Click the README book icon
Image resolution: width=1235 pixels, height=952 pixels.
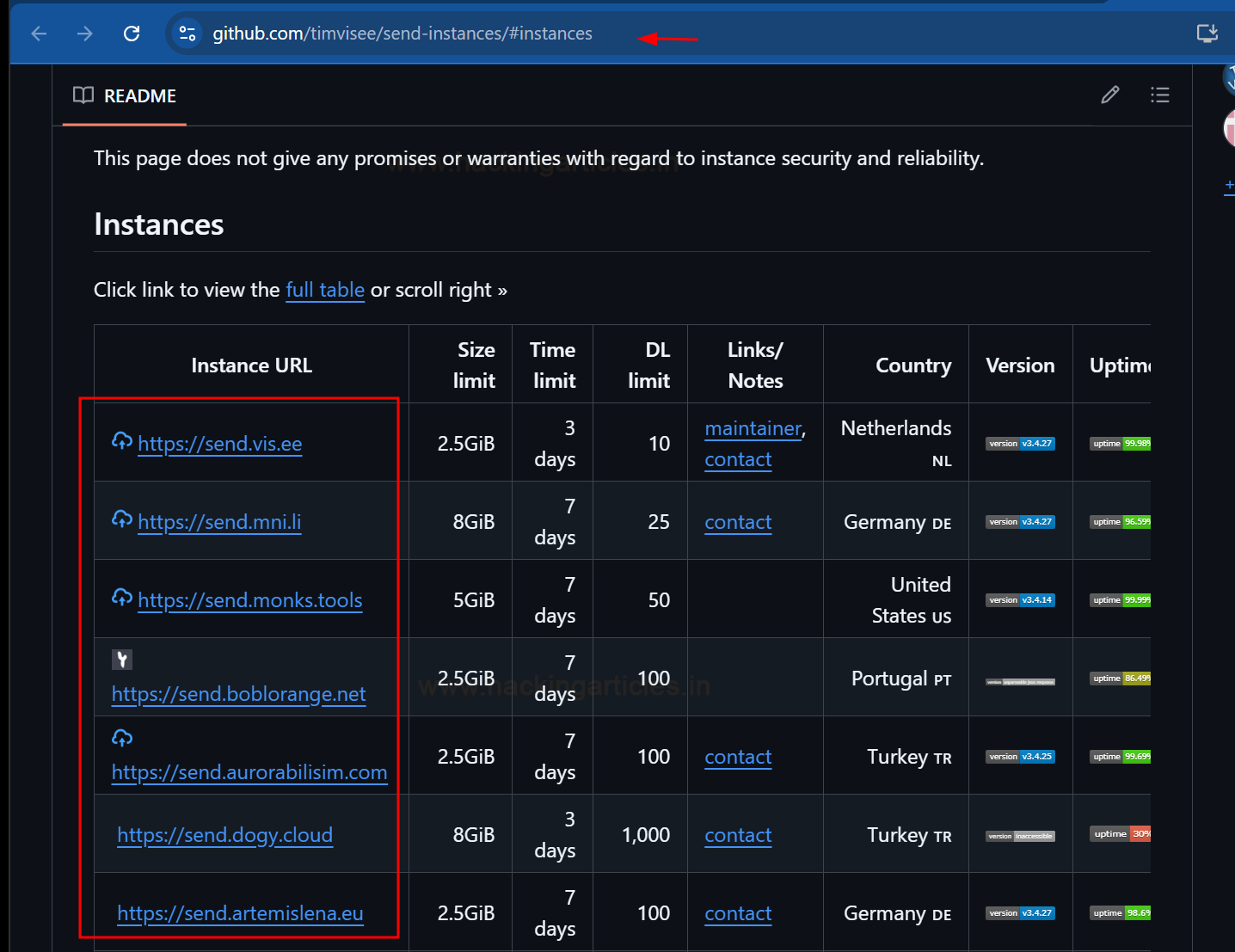83,95
